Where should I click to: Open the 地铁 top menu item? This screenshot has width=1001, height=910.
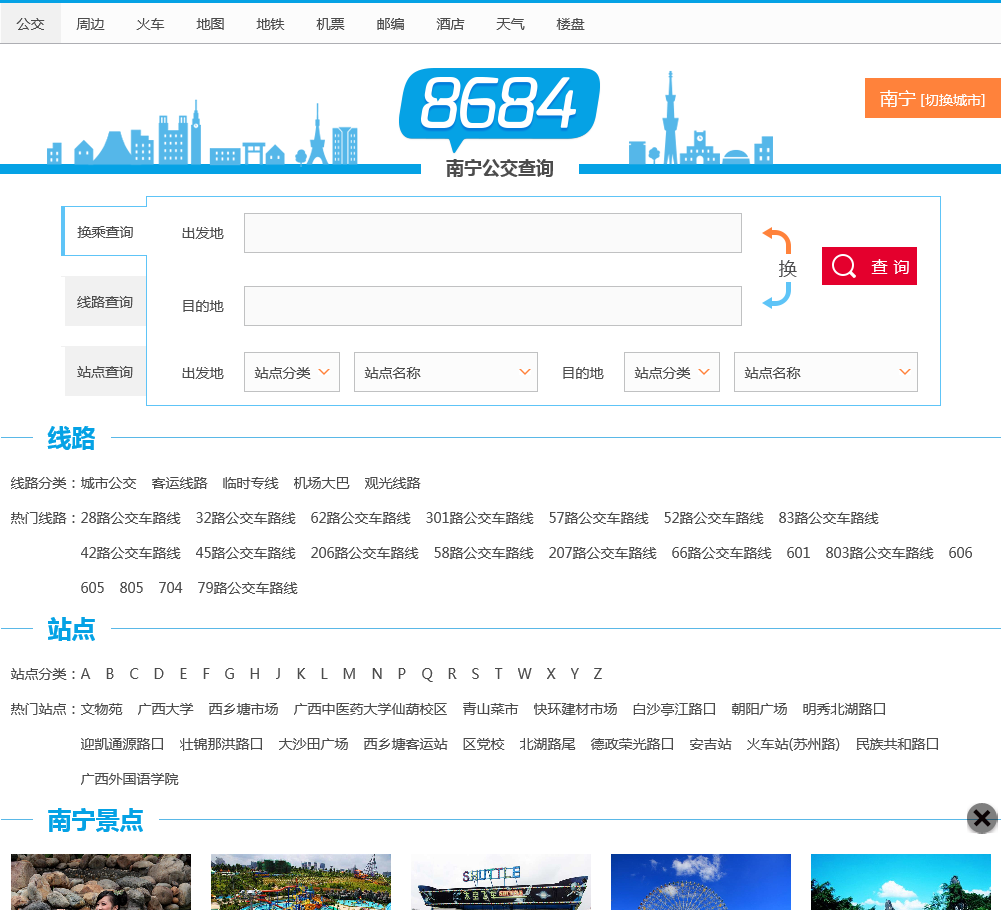270,24
